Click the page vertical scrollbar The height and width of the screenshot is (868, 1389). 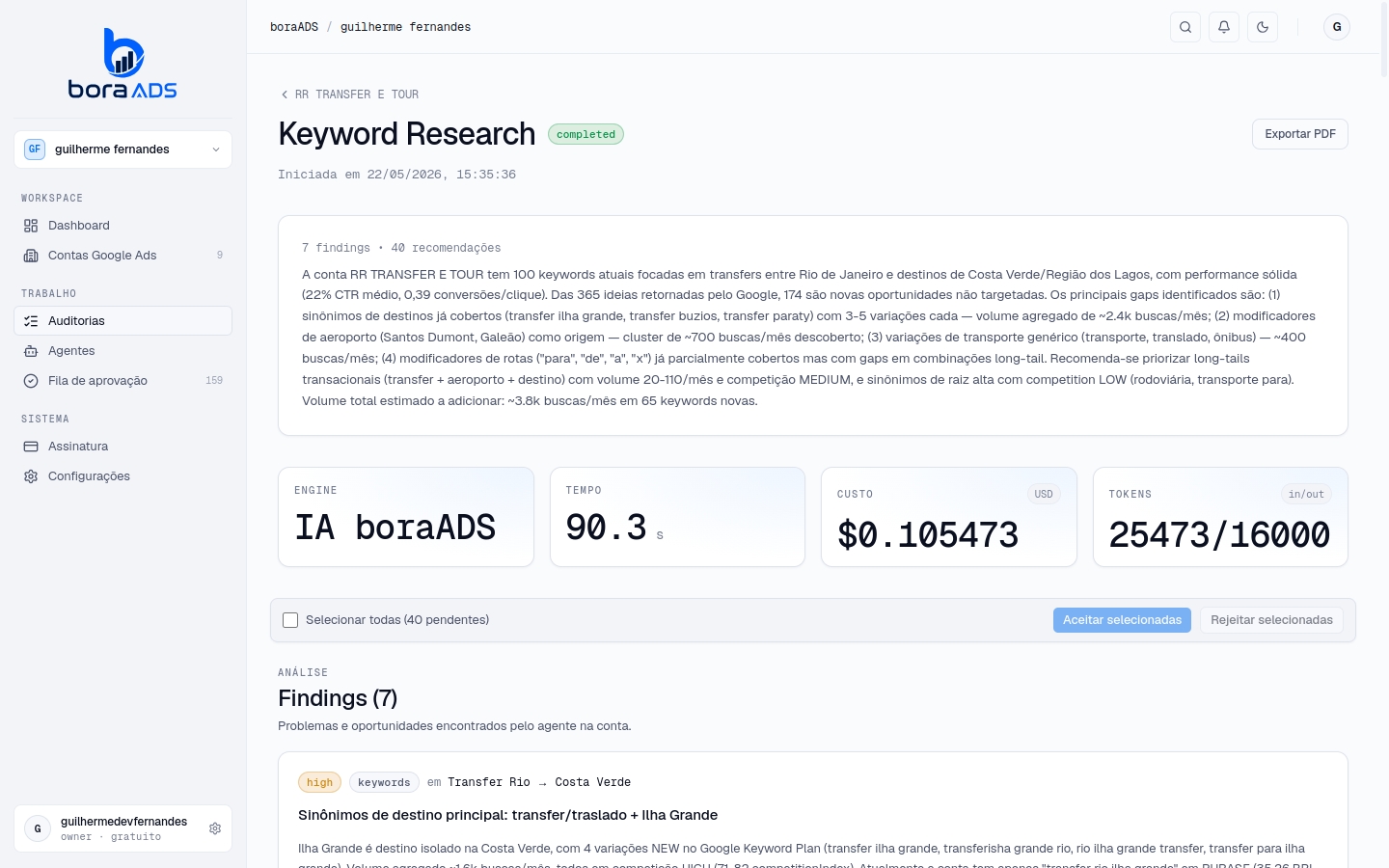coord(1384,39)
